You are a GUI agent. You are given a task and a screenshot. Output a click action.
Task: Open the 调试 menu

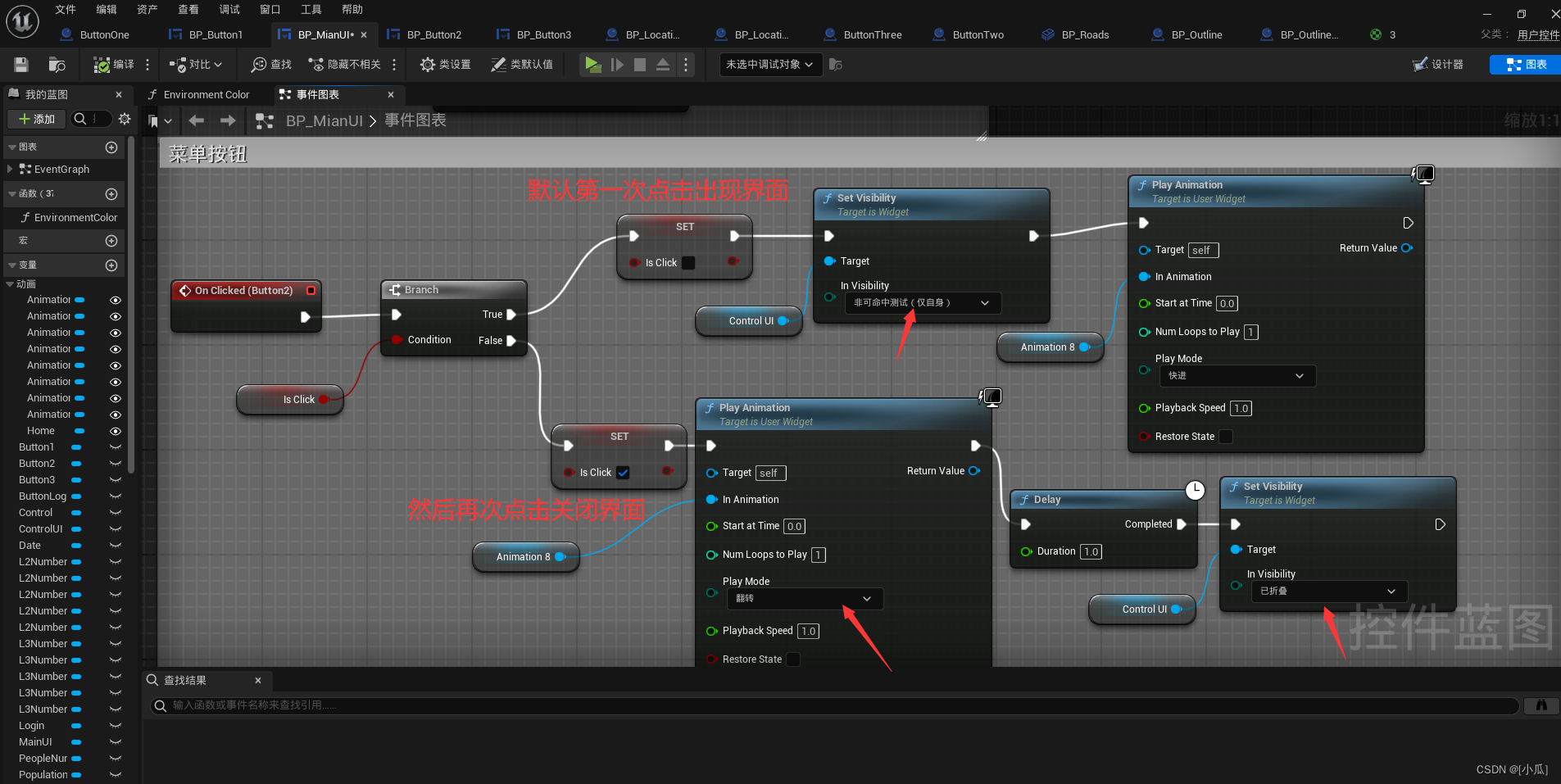click(x=229, y=10)
